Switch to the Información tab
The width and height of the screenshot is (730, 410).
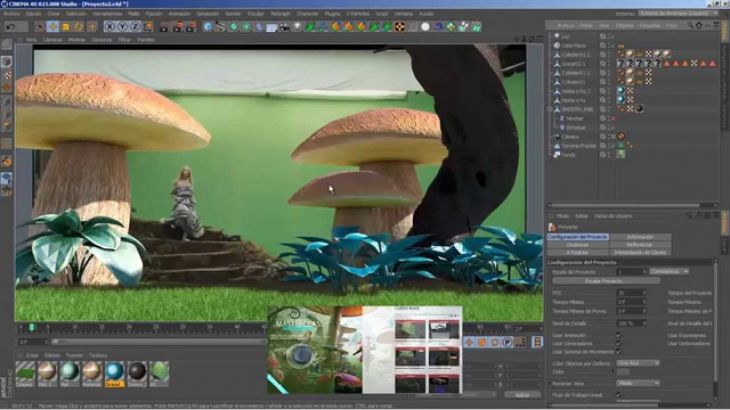[640, 237]
